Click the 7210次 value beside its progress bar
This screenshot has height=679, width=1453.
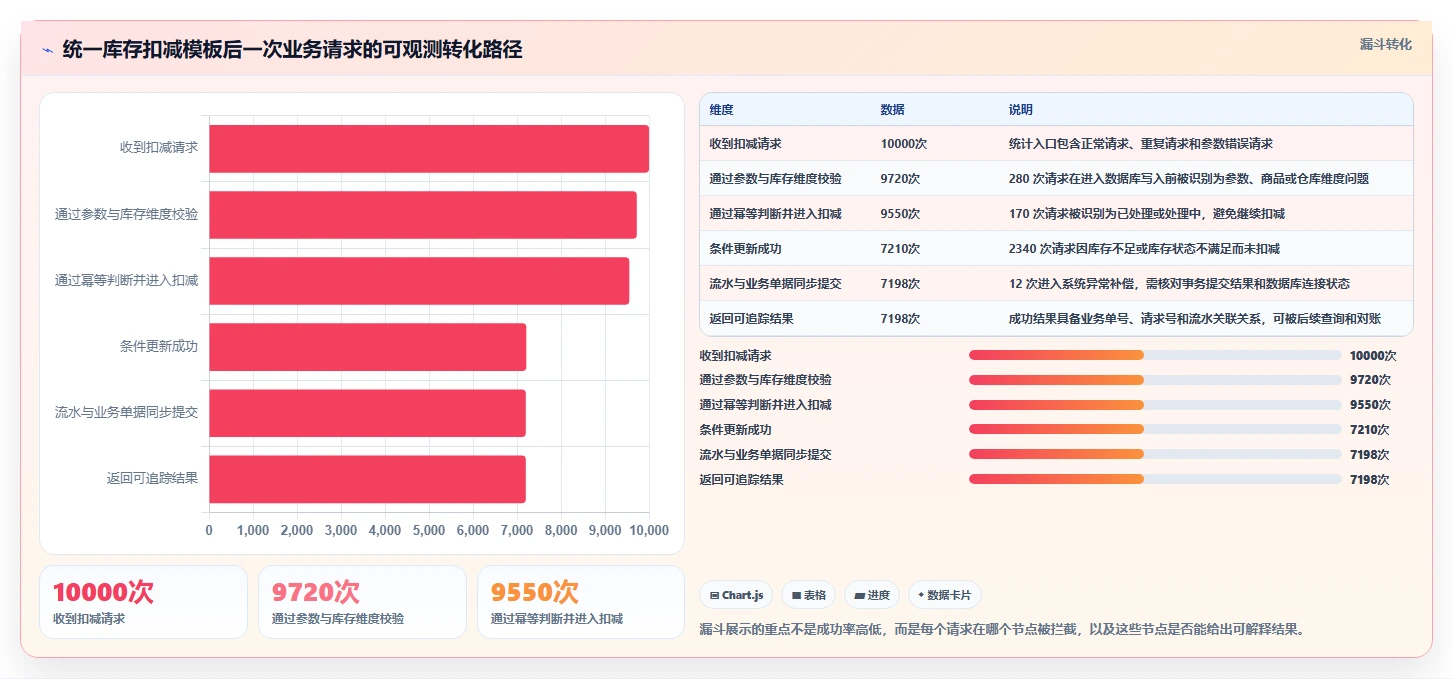pyautogui.click(x=1369, y=430)
